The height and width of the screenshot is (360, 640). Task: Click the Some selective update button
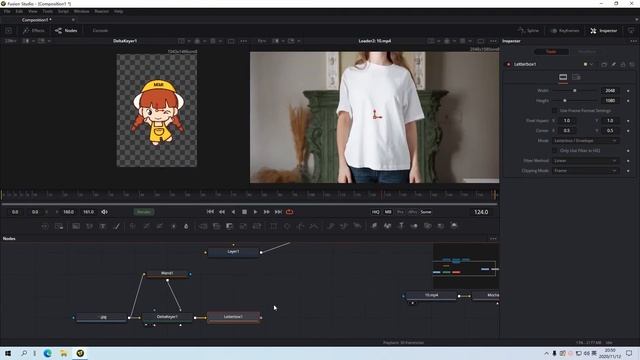tap(426, 212)
